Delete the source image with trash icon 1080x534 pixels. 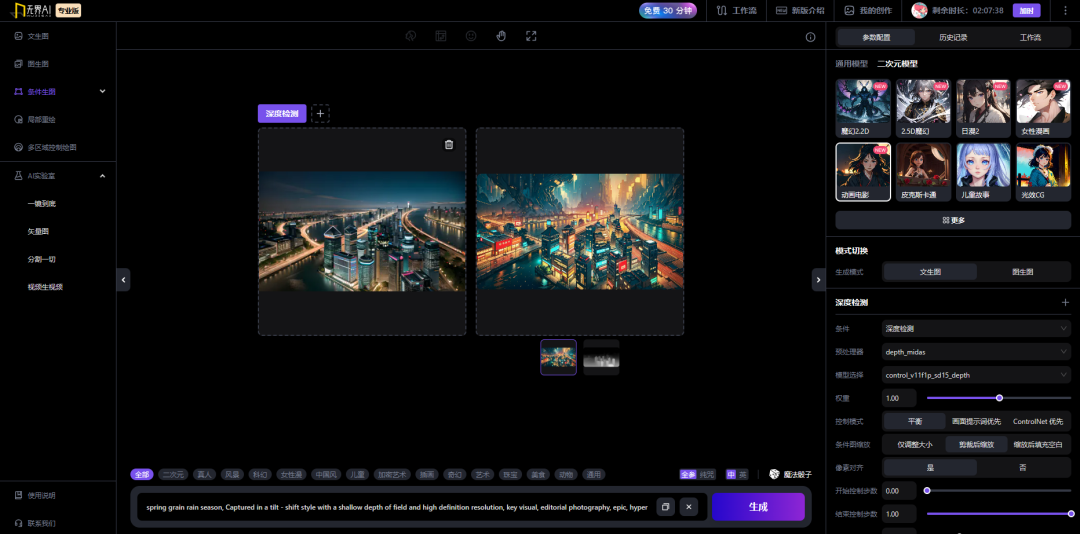click(449, 145)
